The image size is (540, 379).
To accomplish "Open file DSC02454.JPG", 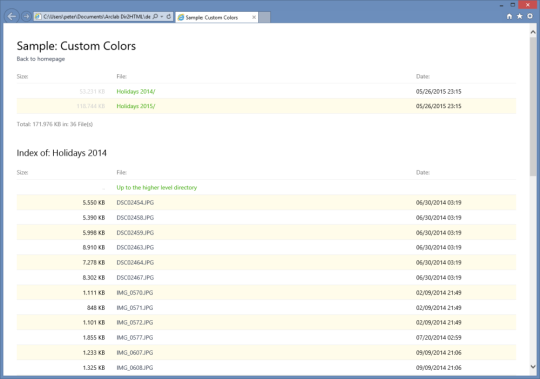I will tap(135, 203).
